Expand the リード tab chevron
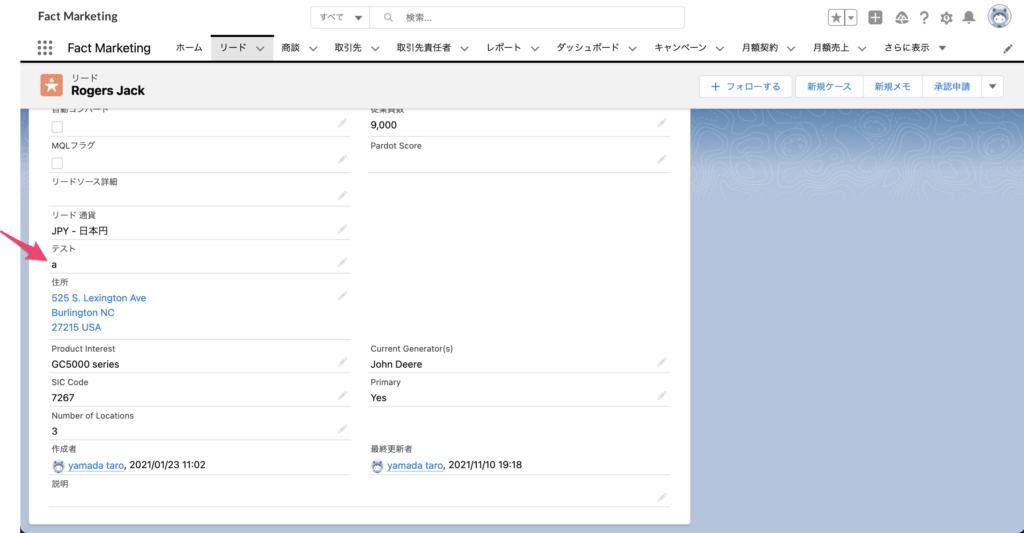 click(x=260, y=48)
